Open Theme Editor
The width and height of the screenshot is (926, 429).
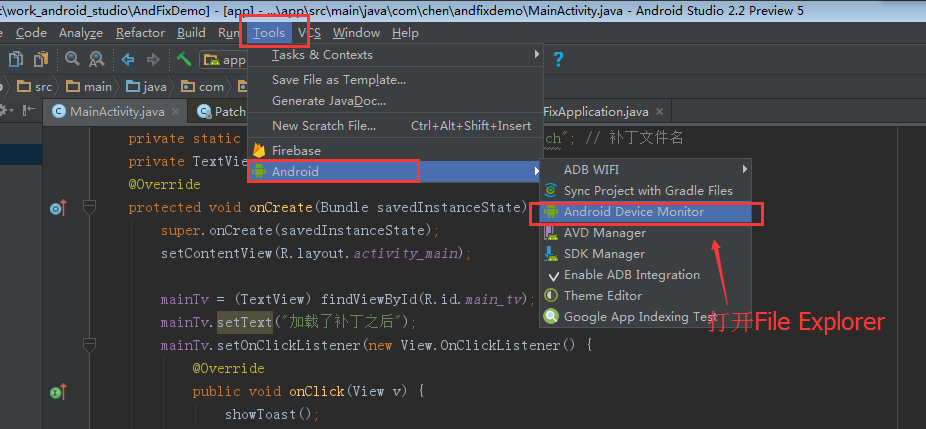(645, 295)
